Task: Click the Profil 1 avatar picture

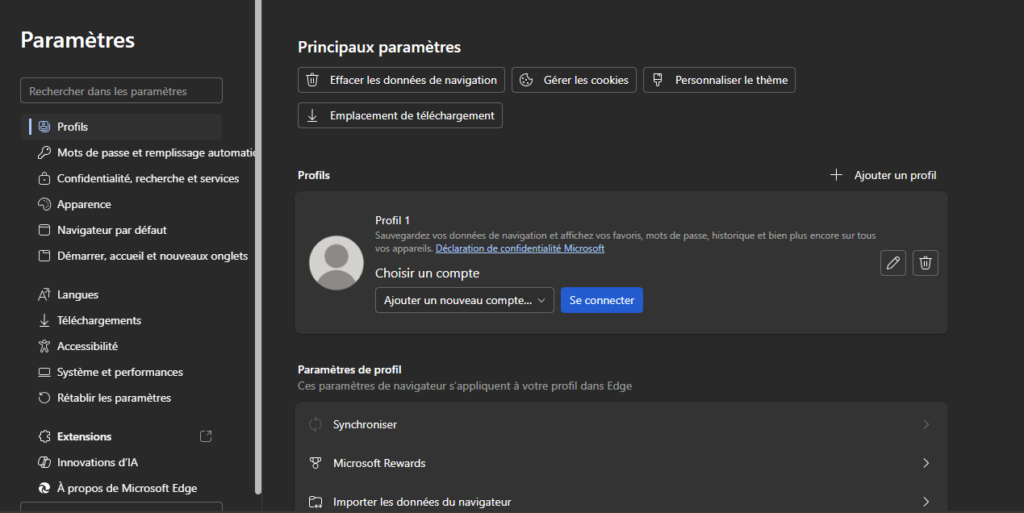Action: pos(336,263)
